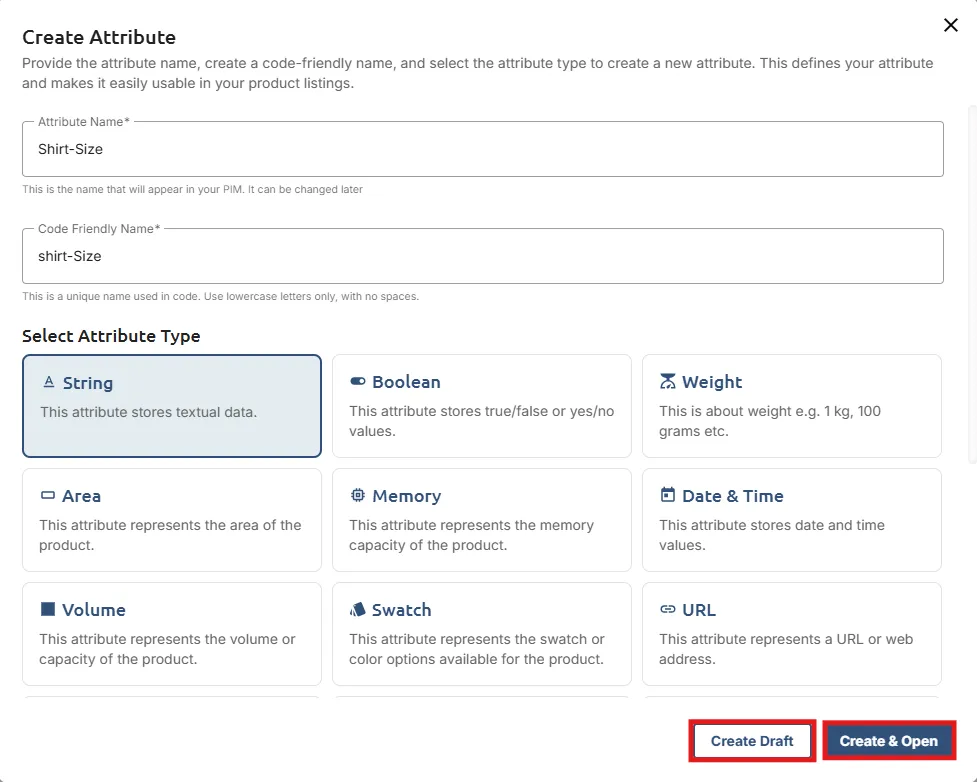Click the URL link icon

click(x=667, y=609)
